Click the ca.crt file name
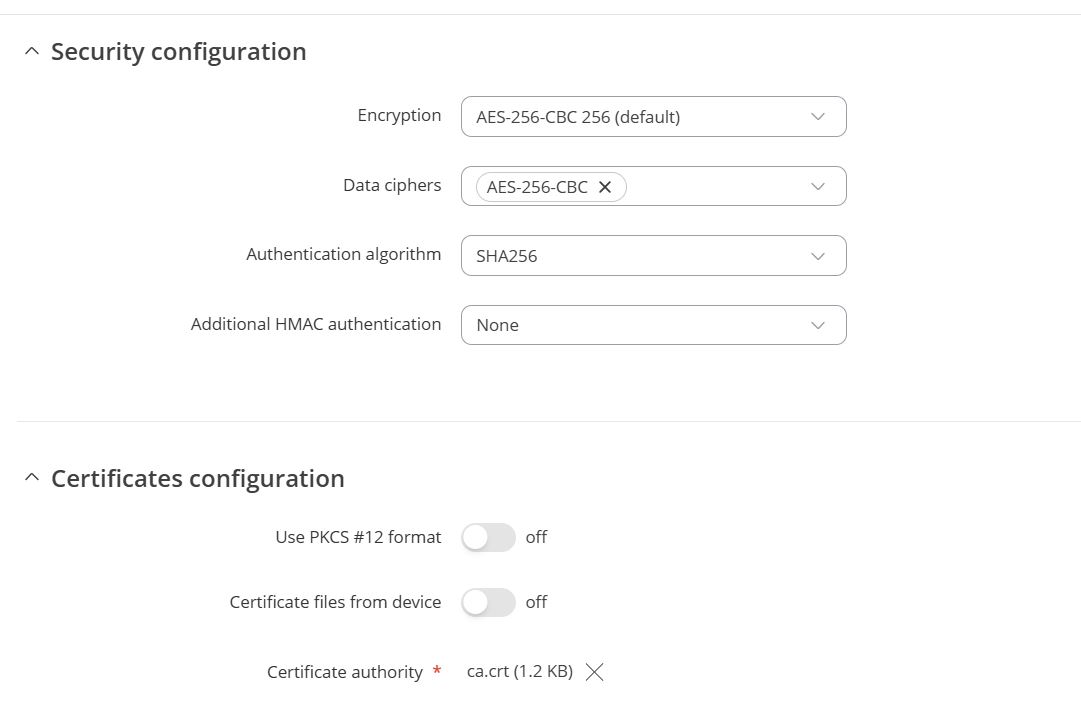The height and width of the screenshot is (713, 1081). [x=519, y=672]
